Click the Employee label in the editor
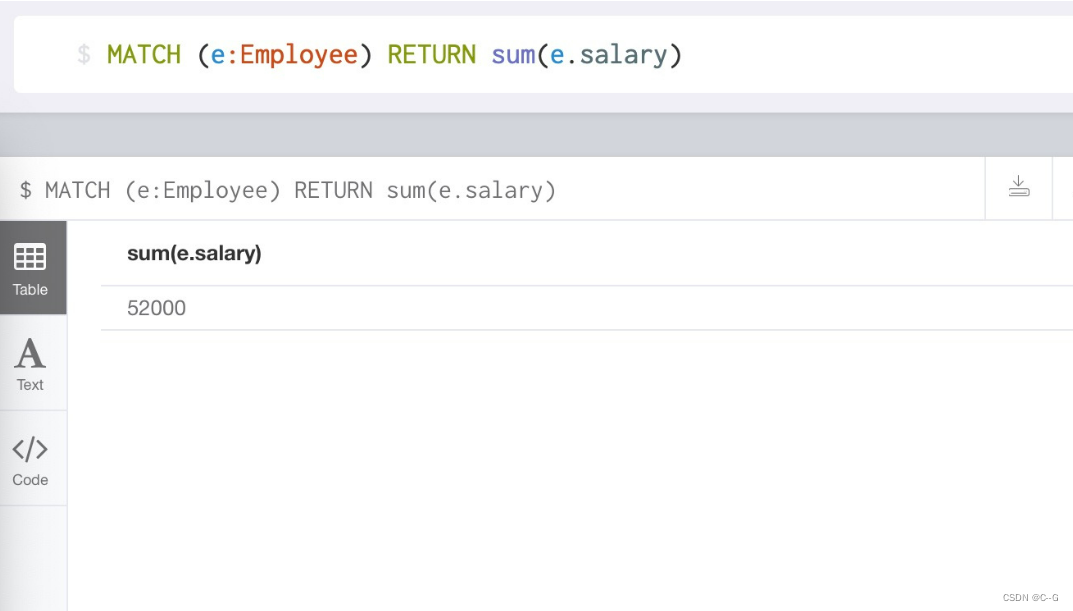This screenshot has width=1073, height=611. pos(298,55)
